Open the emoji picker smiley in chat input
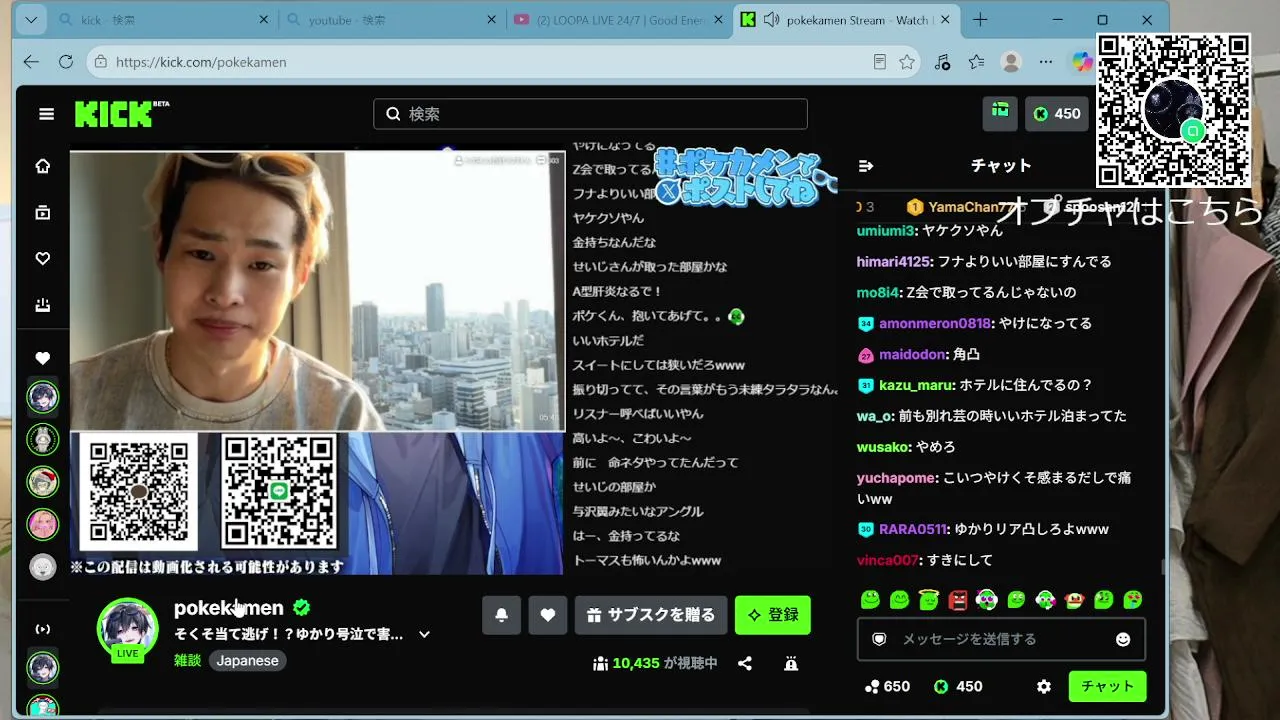Image resolution: width=1280 pixels, height=720 pixels. (x=1123, y=639)
